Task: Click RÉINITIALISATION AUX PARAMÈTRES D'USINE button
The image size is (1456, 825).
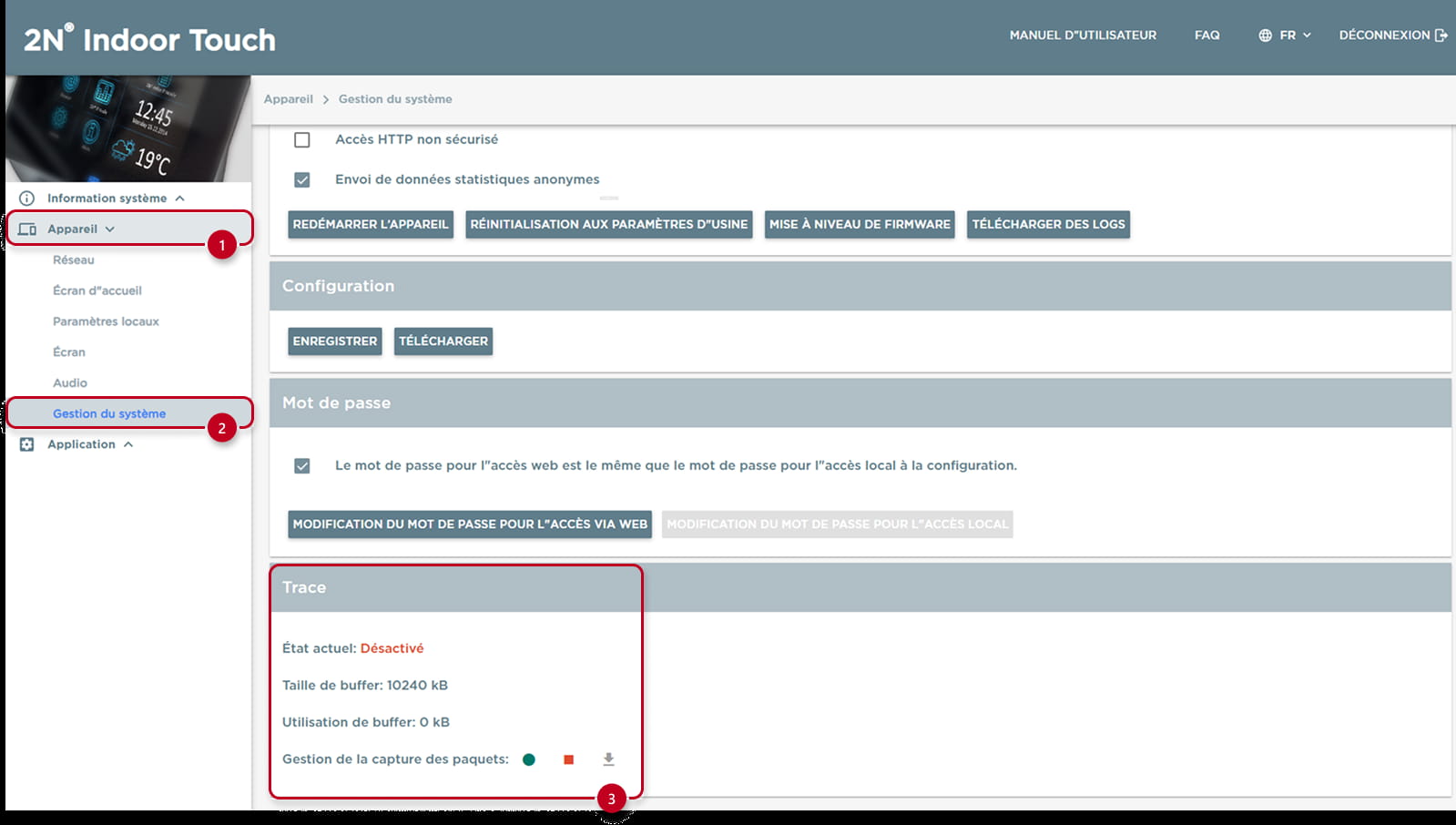Action: (609, 225)
